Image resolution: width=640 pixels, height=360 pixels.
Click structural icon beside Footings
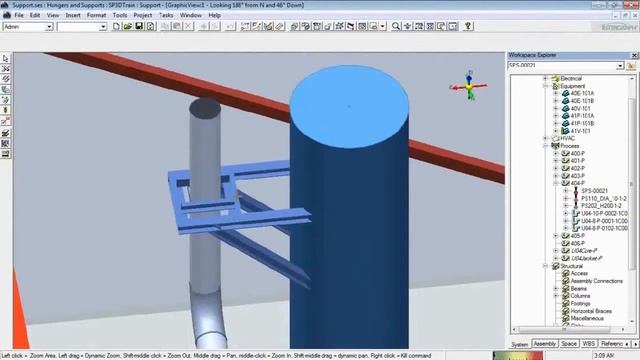[x=565, y=304]
